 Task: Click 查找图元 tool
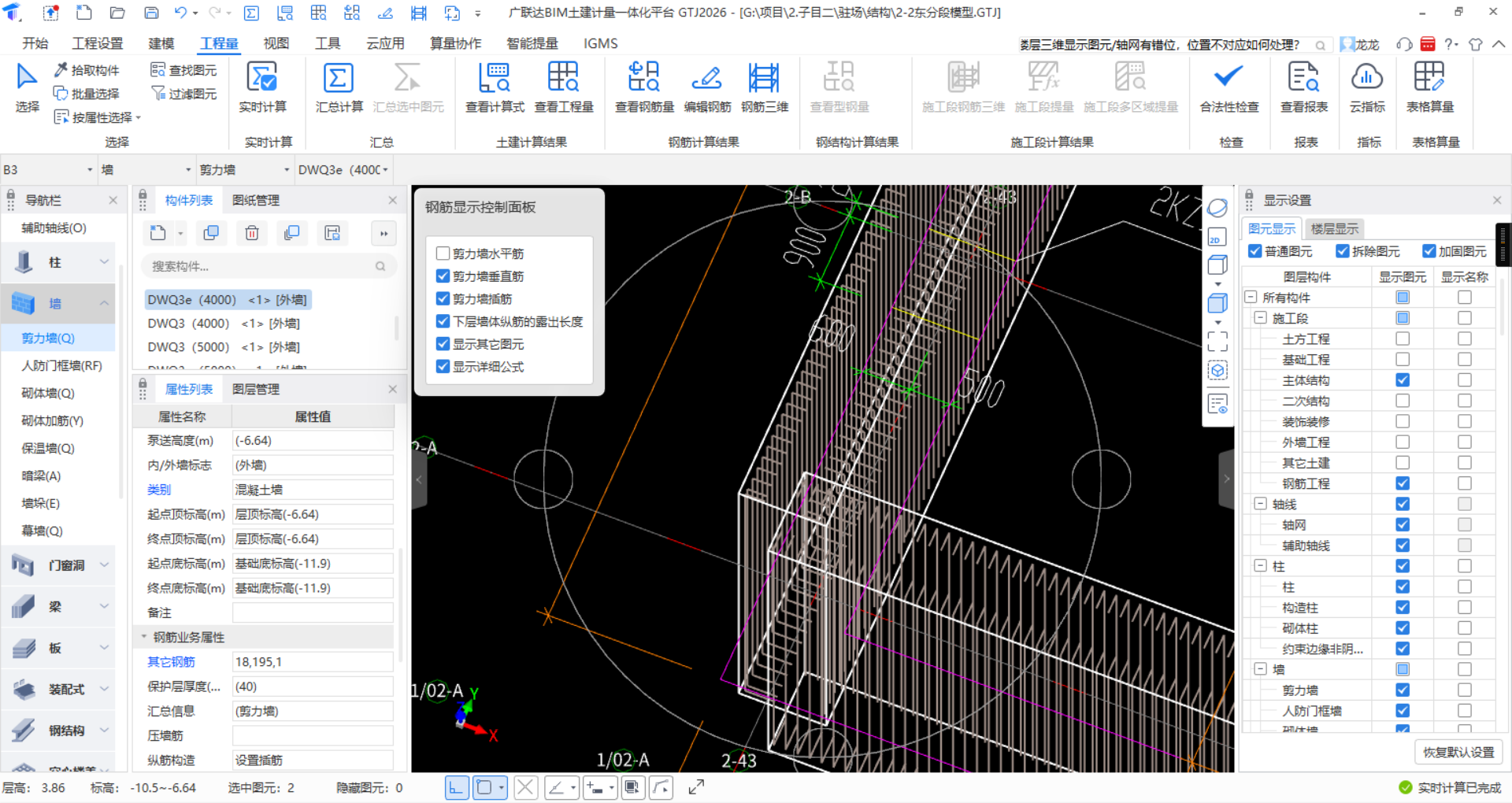coord(183,70)
